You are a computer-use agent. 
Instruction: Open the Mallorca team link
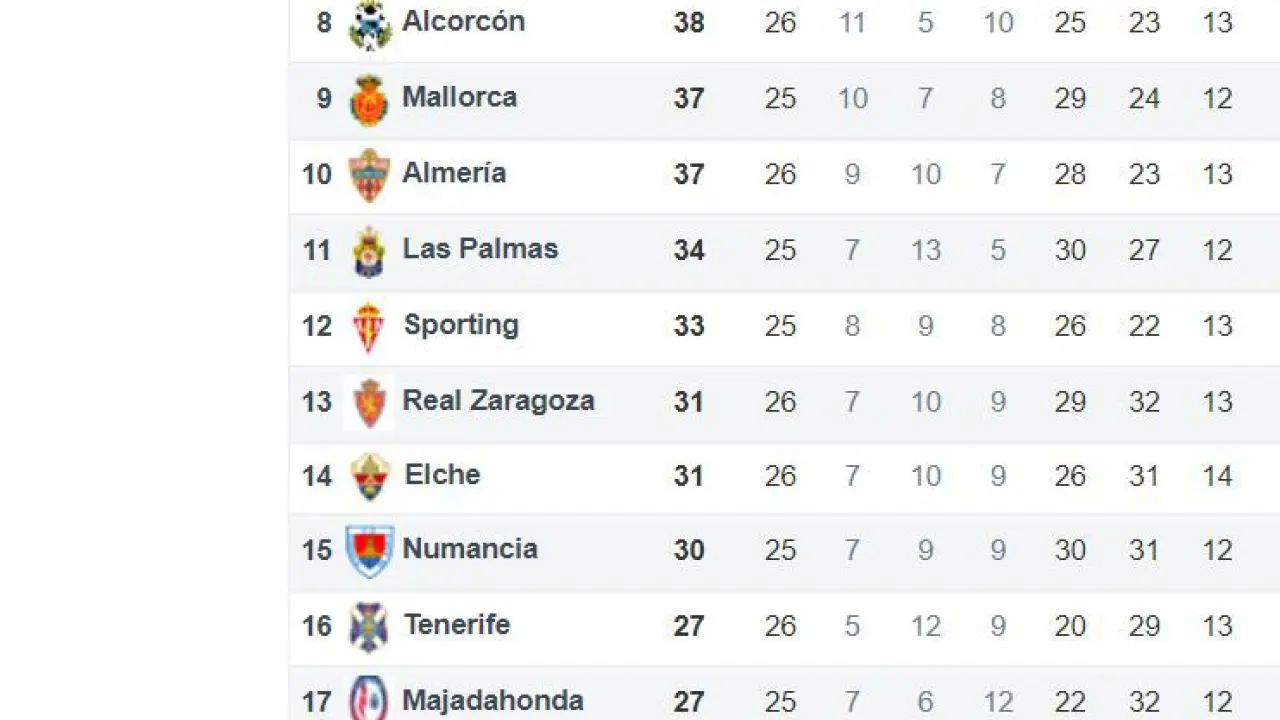point(459,97)
